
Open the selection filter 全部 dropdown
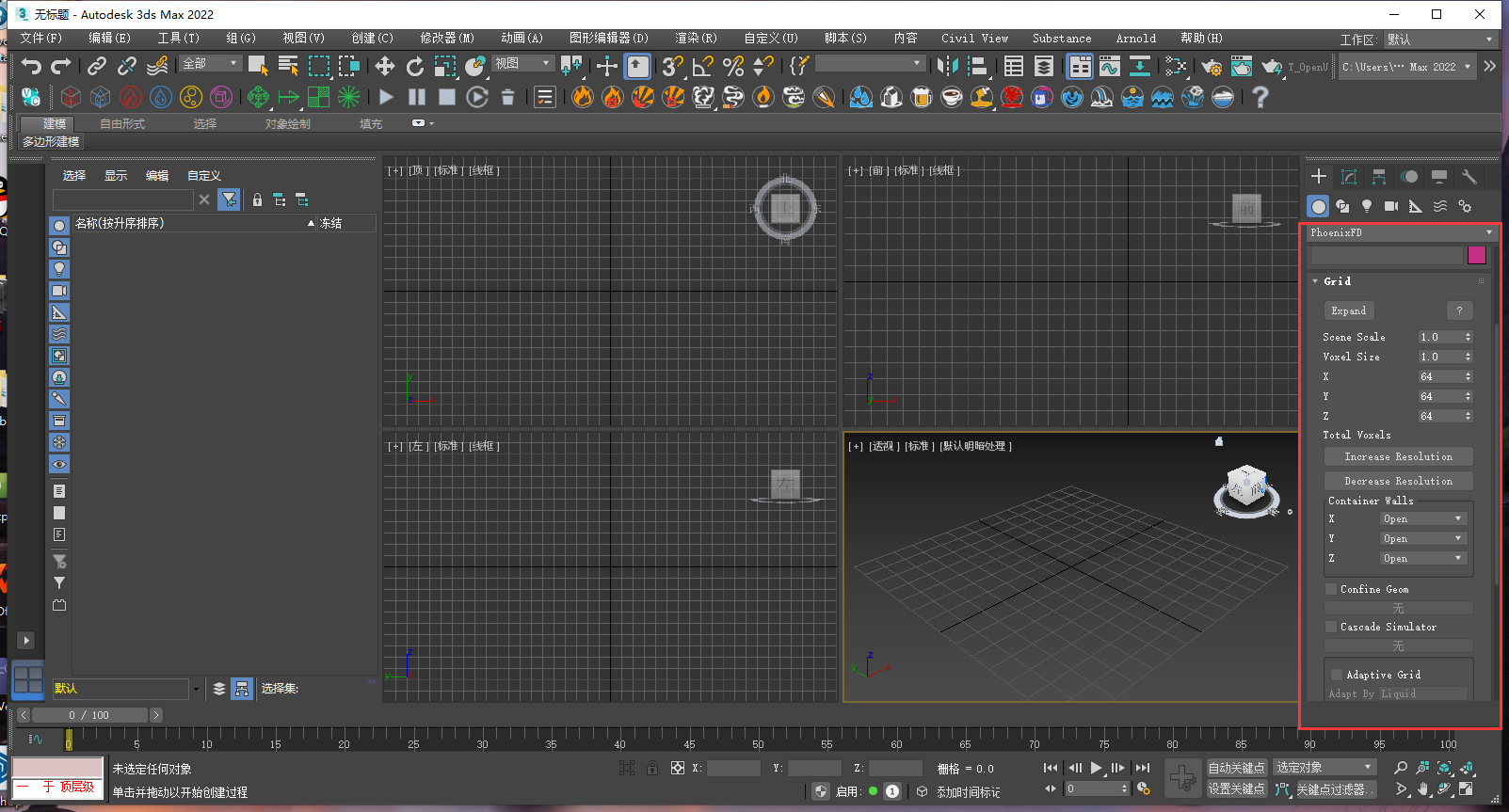point(211,63)
